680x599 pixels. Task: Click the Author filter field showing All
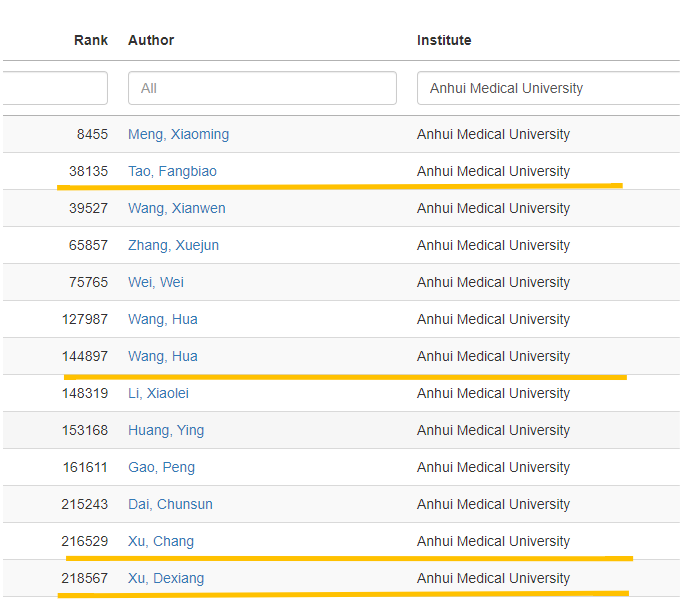[262, 88]
